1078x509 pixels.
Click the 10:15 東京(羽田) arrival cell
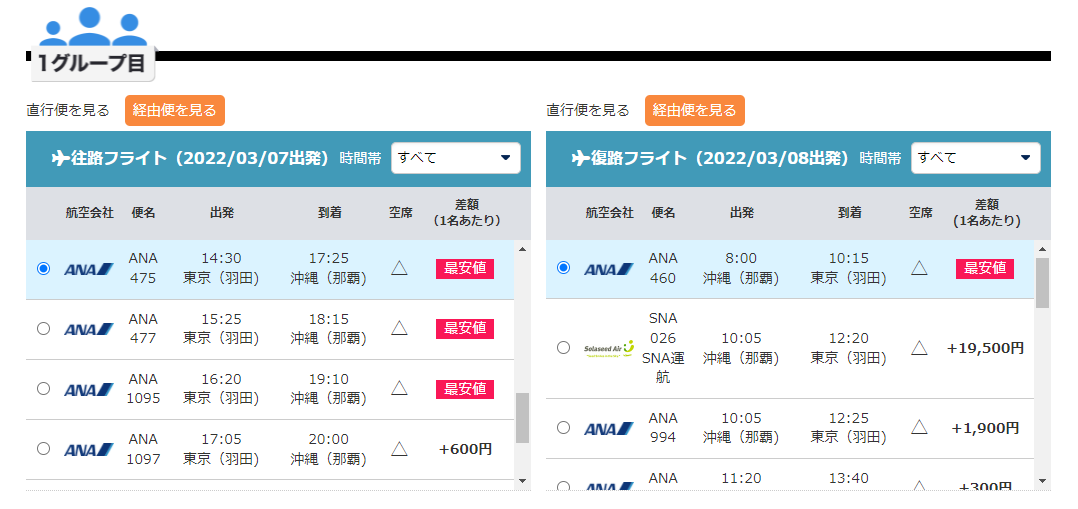pos(848,268)
